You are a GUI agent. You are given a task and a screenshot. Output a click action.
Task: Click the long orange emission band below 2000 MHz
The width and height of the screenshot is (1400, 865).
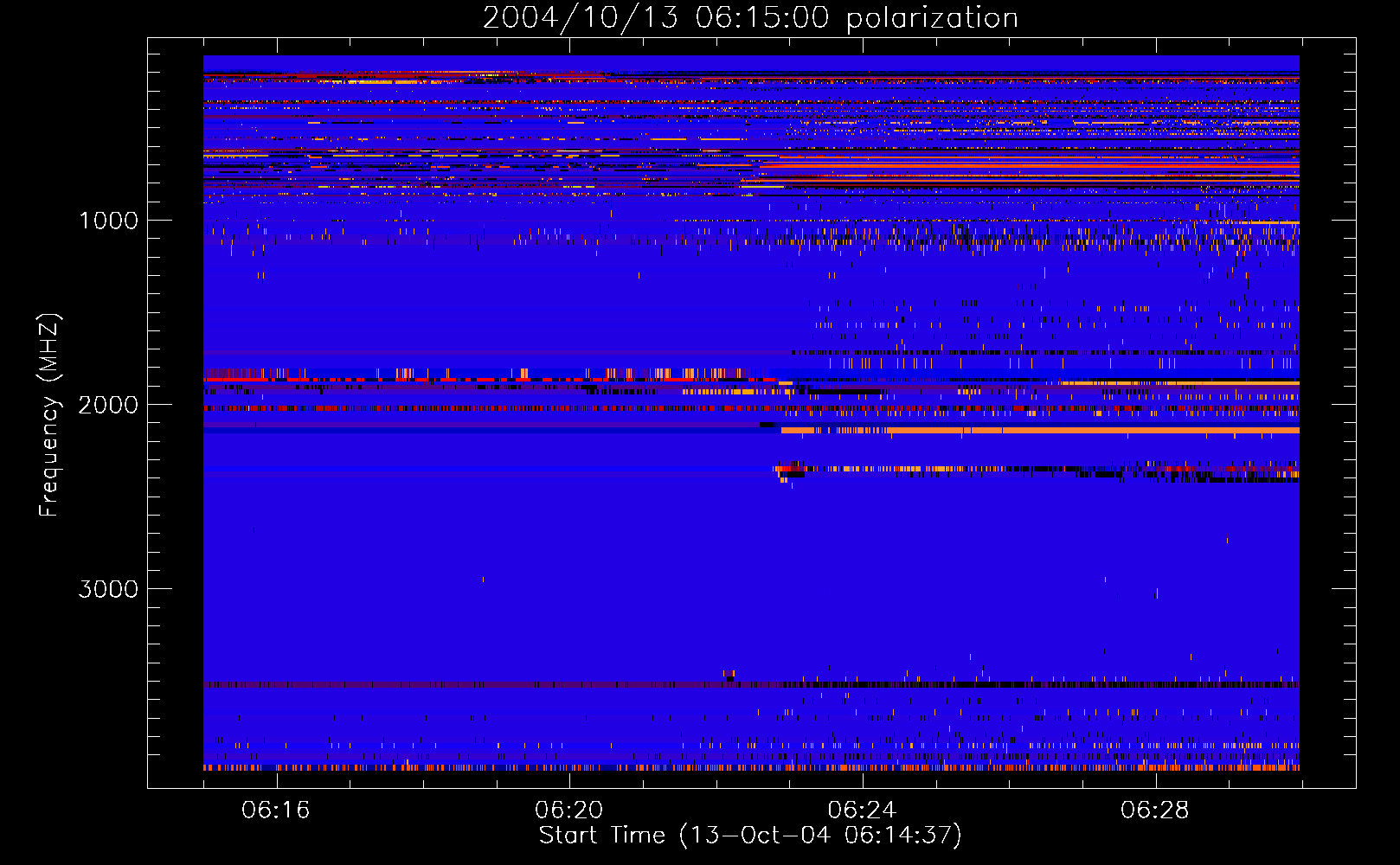coord(1040,430)
